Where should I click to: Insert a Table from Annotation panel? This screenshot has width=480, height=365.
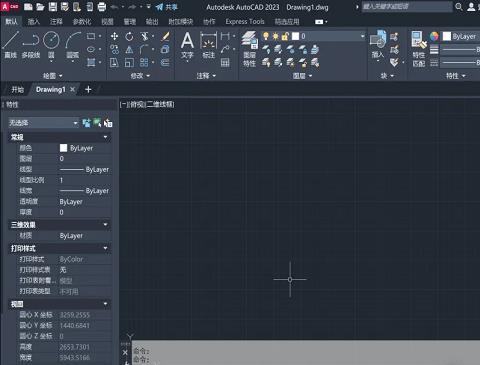pos(225,63)
